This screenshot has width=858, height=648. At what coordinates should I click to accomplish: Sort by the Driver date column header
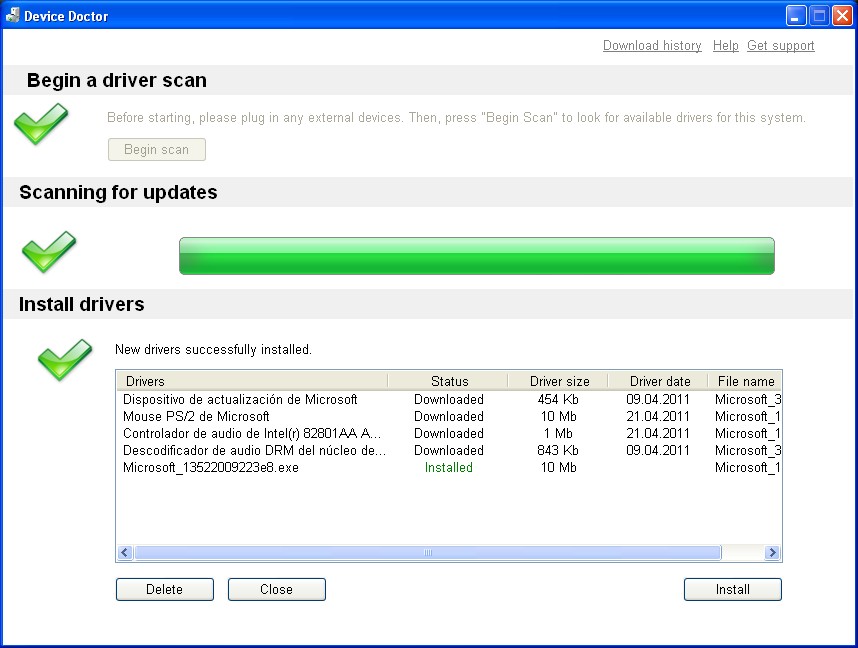click(x=658, y=381)
